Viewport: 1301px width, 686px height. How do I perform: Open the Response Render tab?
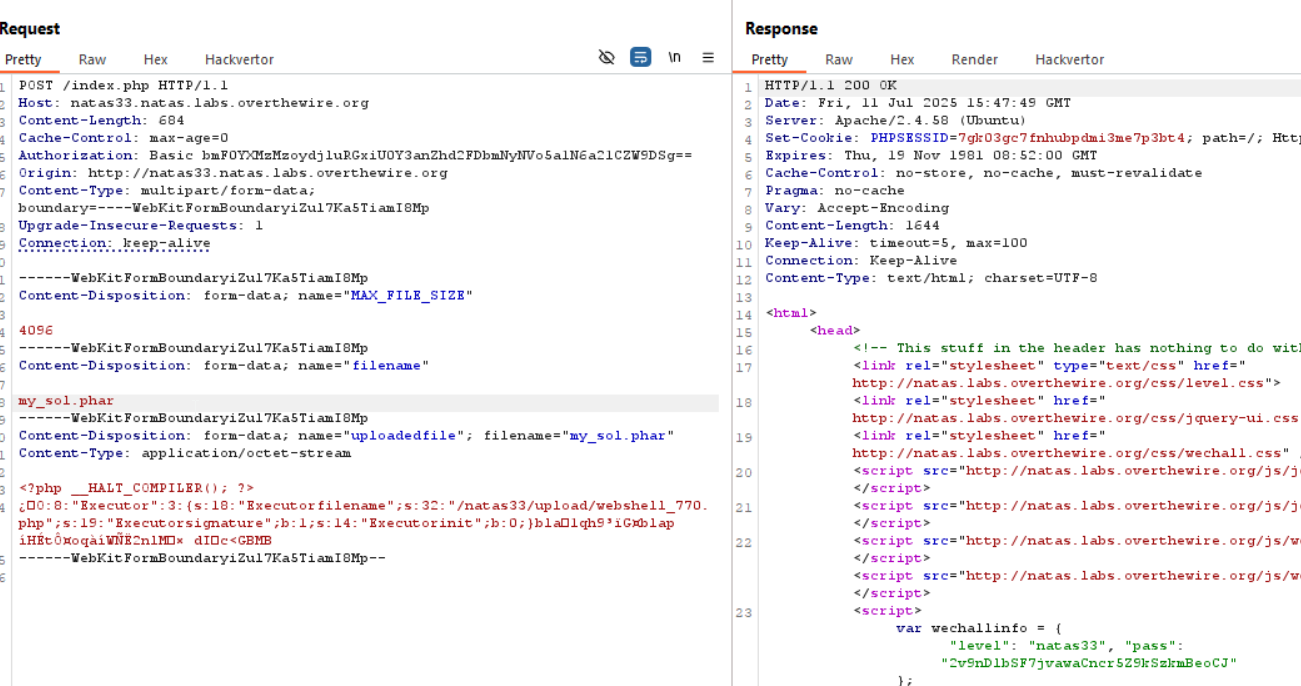975,59
